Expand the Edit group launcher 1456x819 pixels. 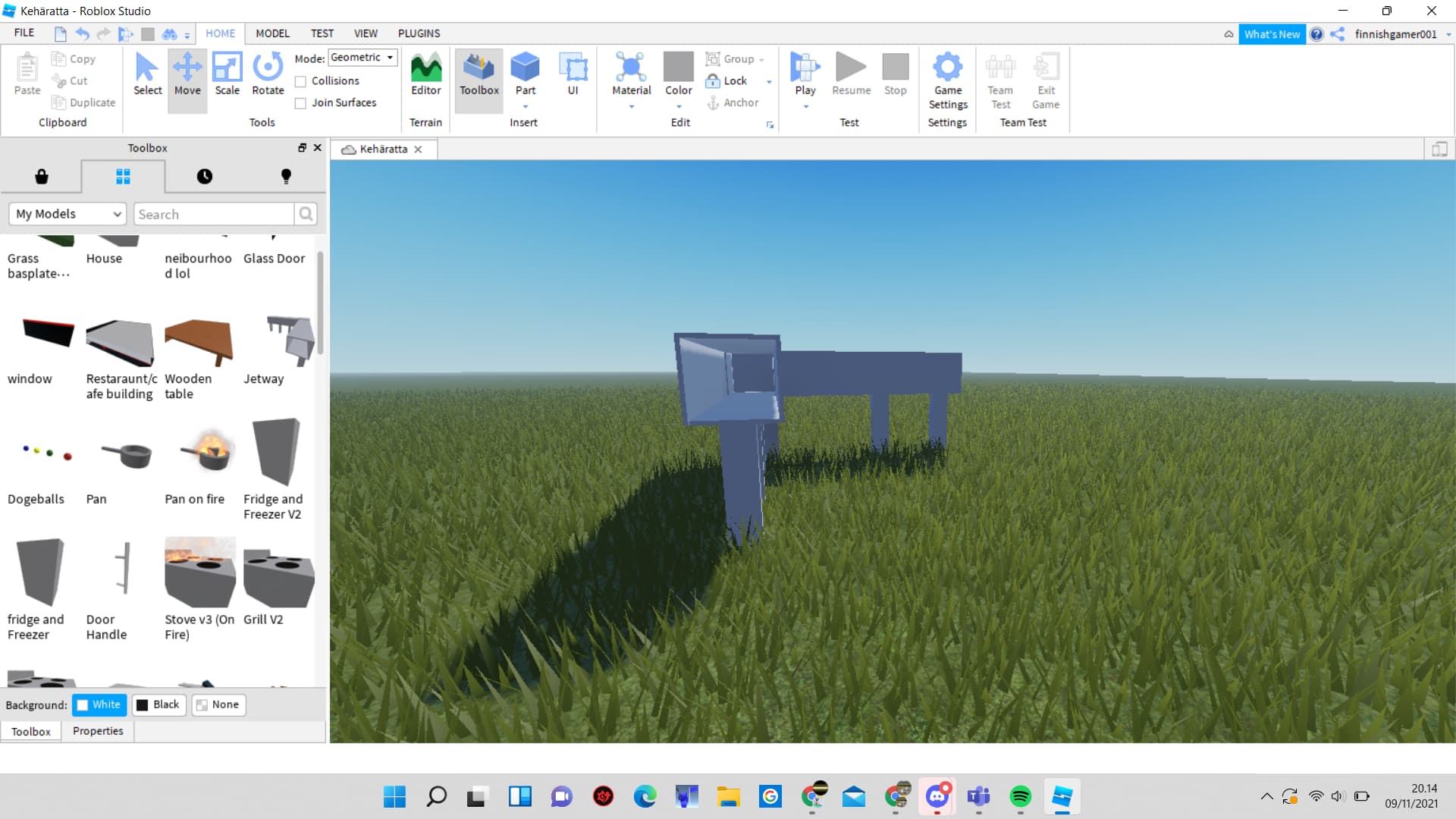(x=770, y=125)
